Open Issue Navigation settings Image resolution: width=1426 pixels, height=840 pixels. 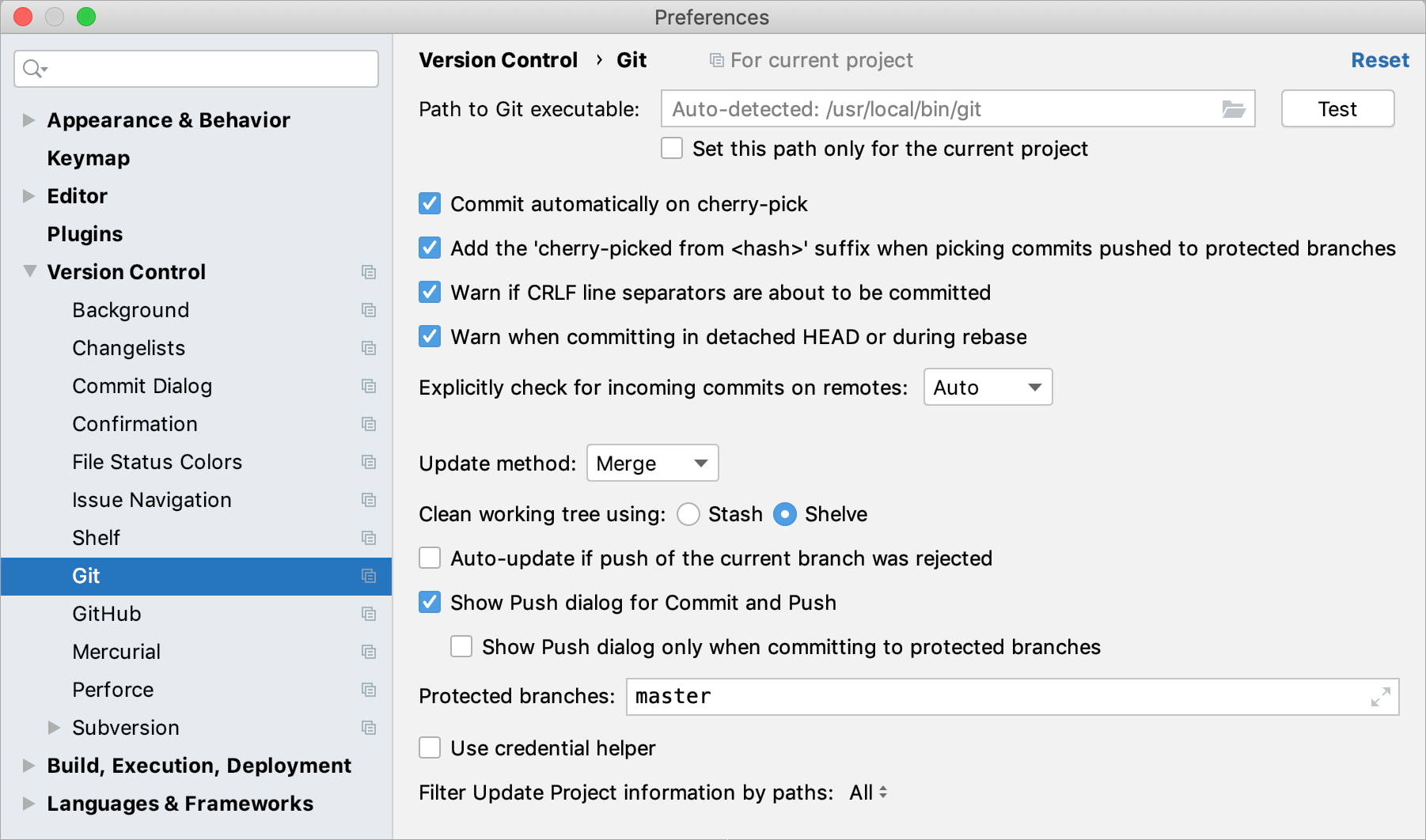152,500
